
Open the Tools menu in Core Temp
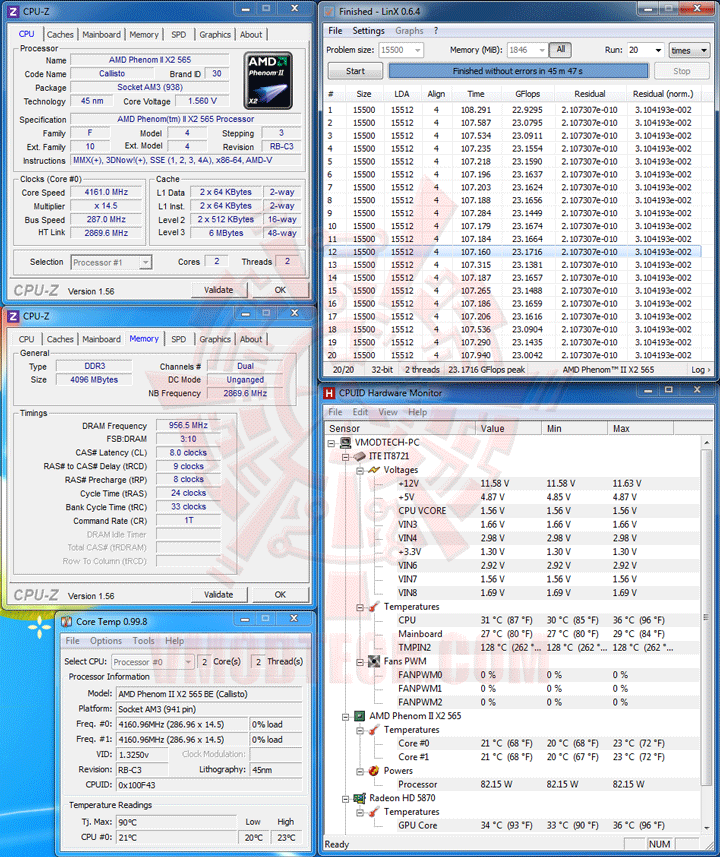click(143, 641)
